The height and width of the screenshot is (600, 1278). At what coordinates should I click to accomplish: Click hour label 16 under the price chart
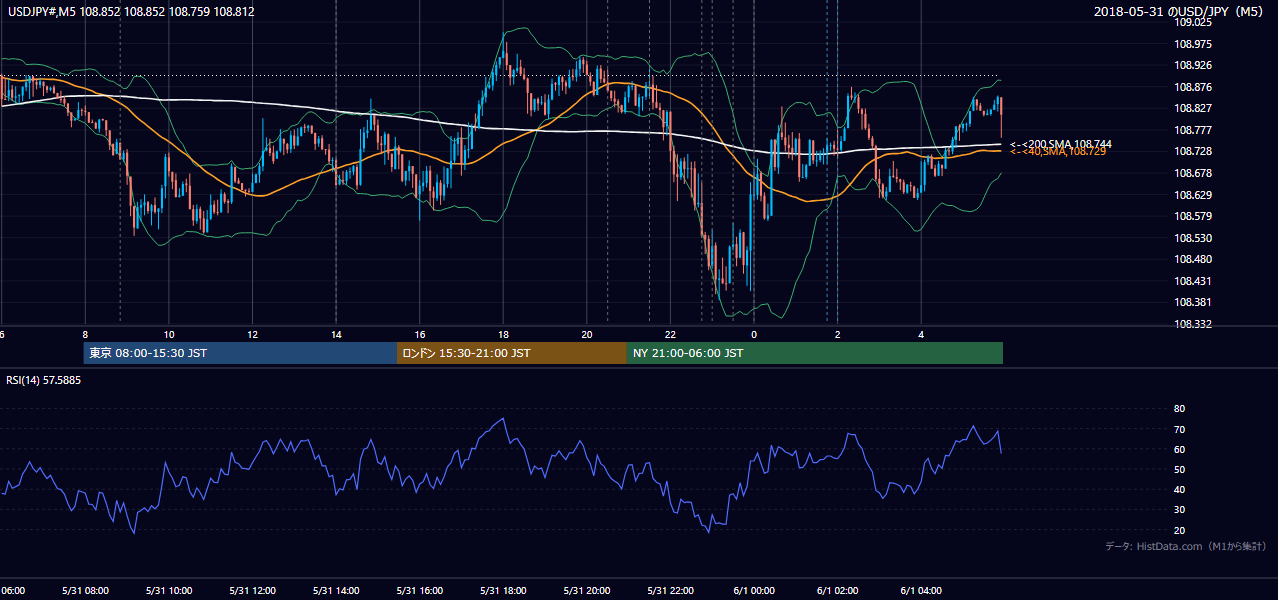point(420,335)
